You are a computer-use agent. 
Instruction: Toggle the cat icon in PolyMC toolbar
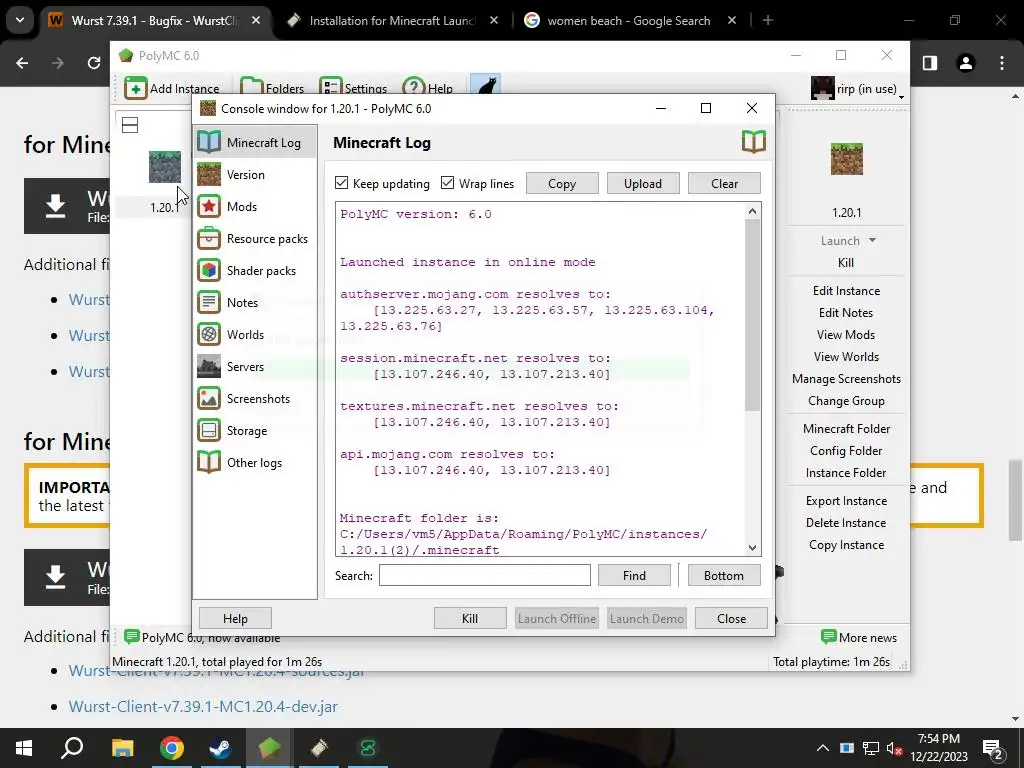click(x=485, y=86)
